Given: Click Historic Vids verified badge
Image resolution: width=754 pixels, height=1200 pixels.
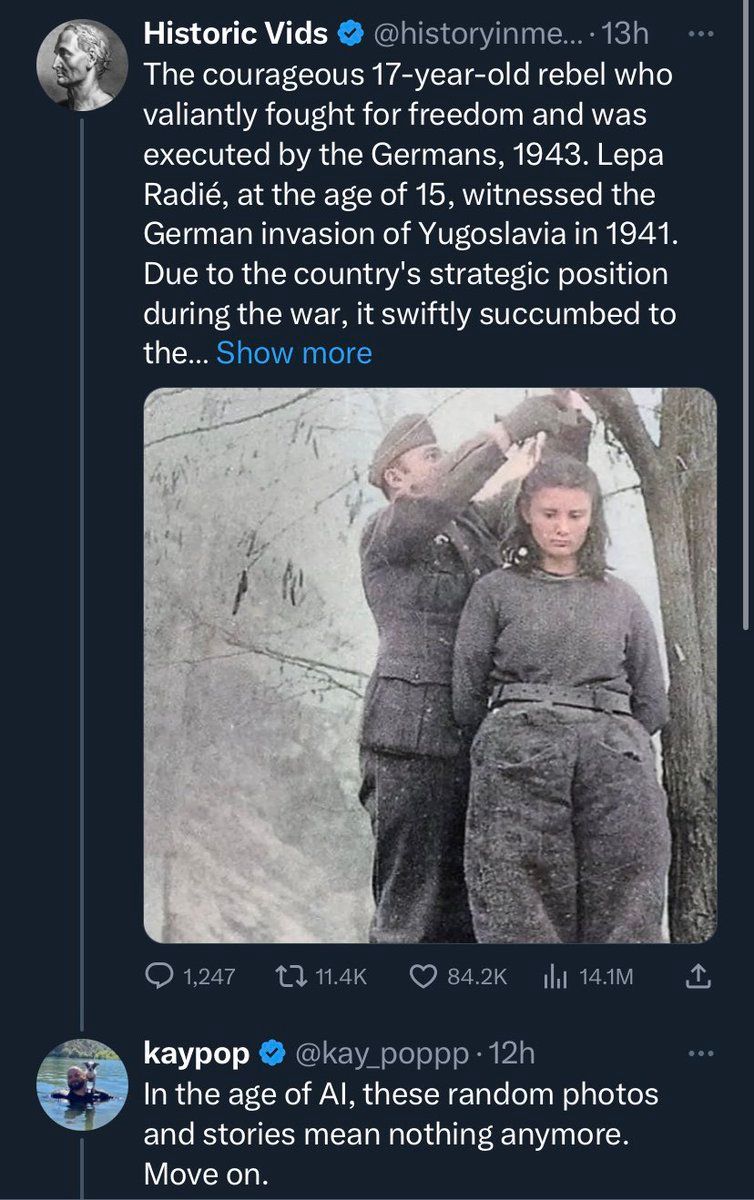Looking at the screenshot, I should 350,34.
